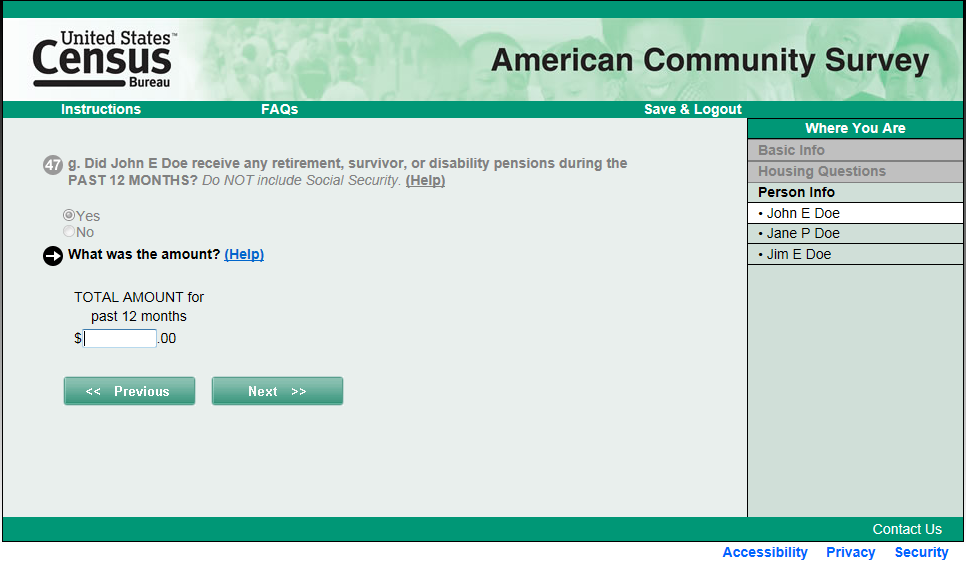Click the Where You Are panel header
Viewport: 966px width, 561px height.
[x=855, y=128]
